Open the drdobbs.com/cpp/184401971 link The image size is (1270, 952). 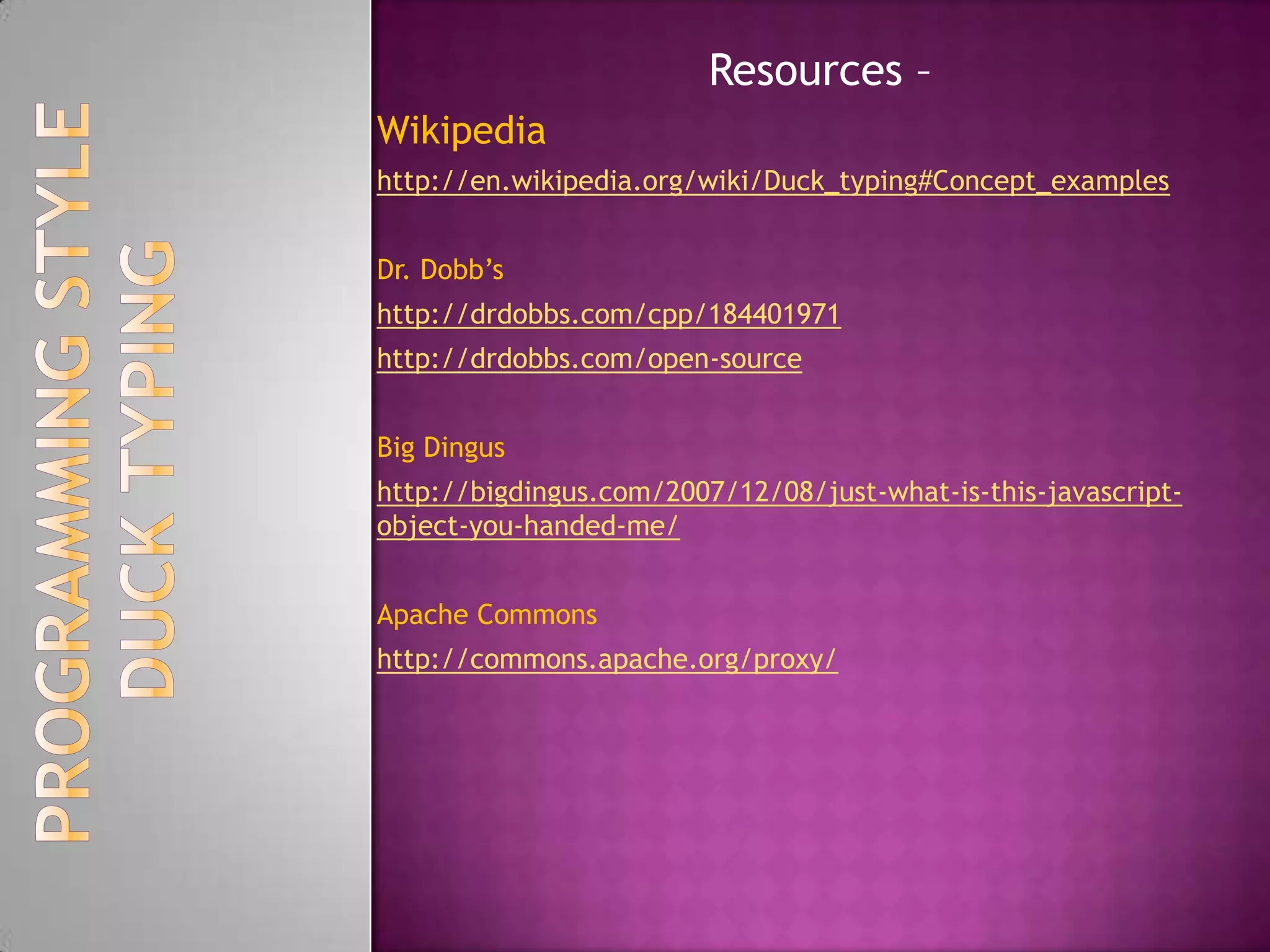click(x=608, y=314)
